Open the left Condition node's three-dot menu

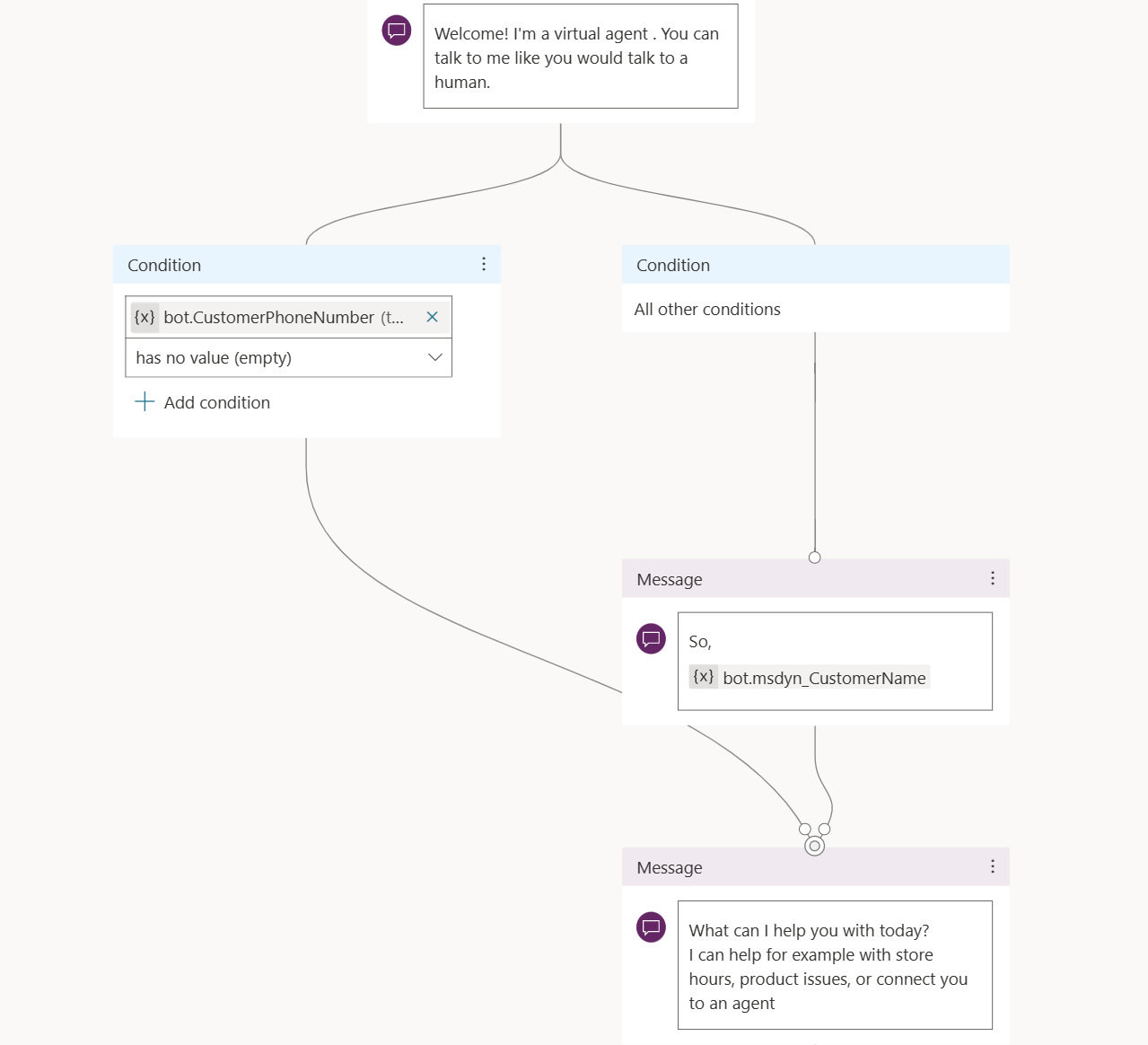[x=484, y=264]
